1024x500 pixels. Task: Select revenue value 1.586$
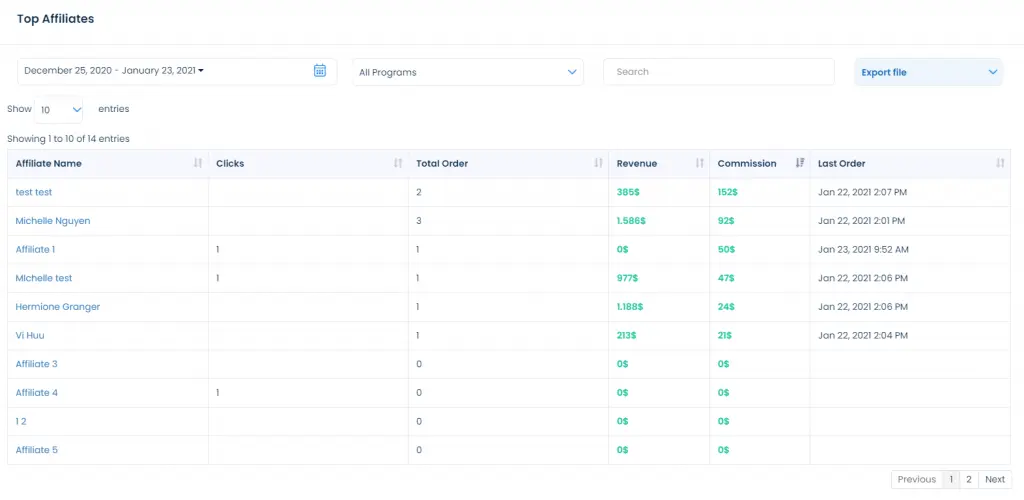click(x=631, y=221)
